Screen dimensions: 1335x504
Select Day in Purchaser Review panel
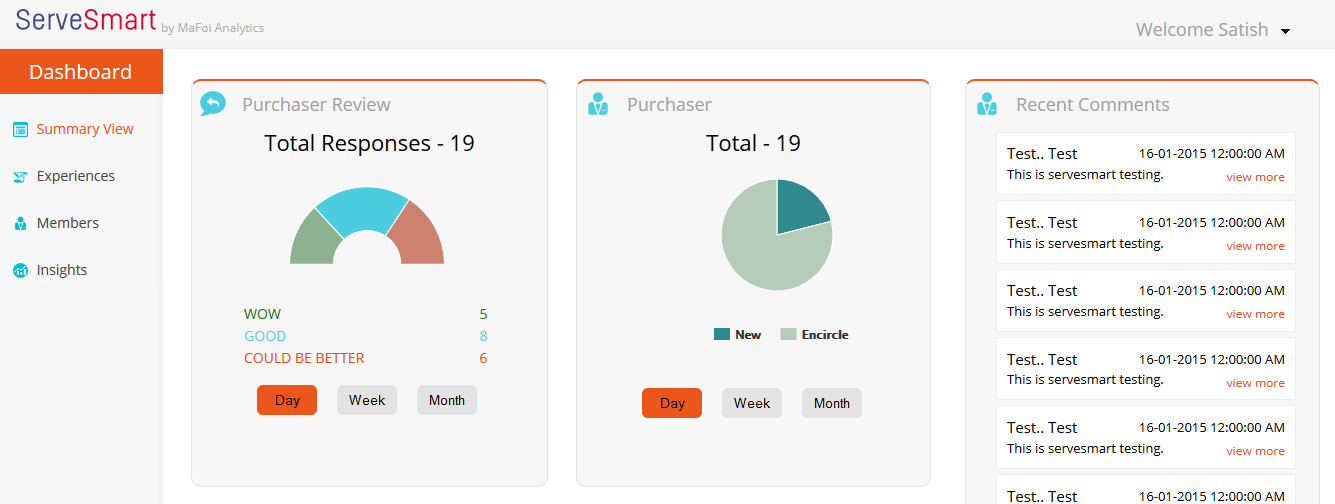pos(287,400)
